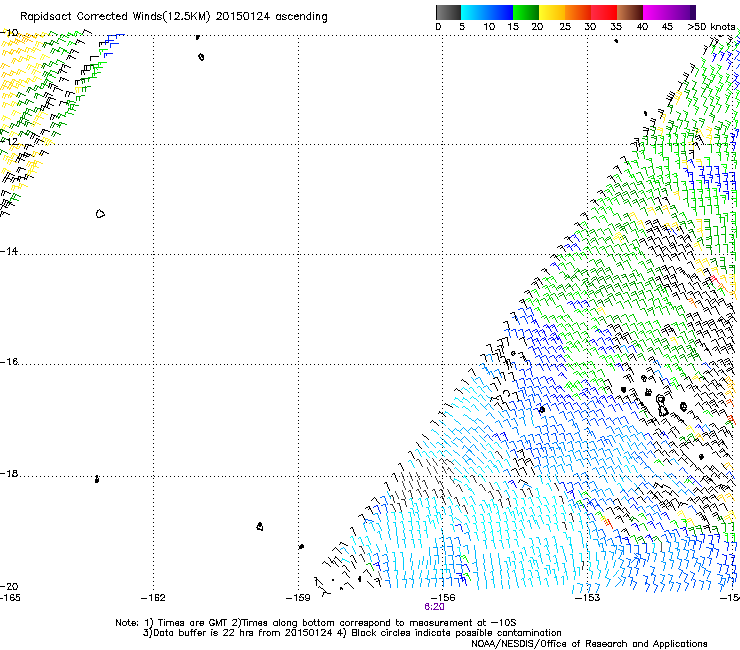Image resolution: width=740 pixels, height=650 pixels.
Task: Click the '>50 knots' legend label
Action: click(x=711, y=27)
